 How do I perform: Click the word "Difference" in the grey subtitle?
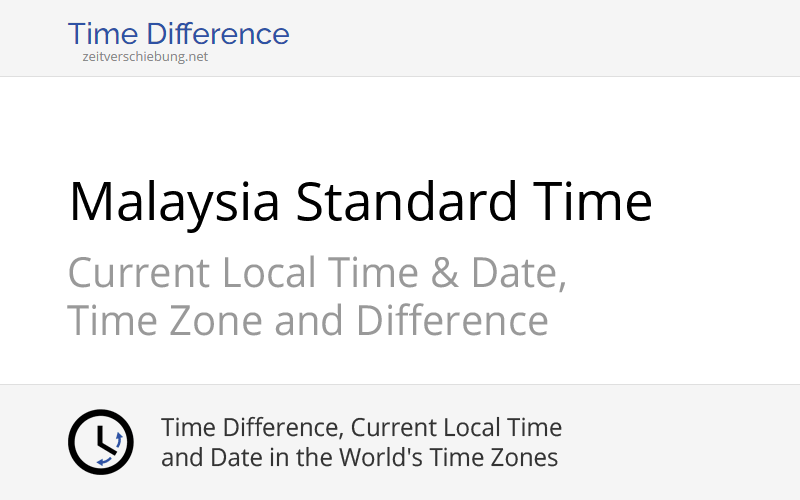(x=452, y=321)
